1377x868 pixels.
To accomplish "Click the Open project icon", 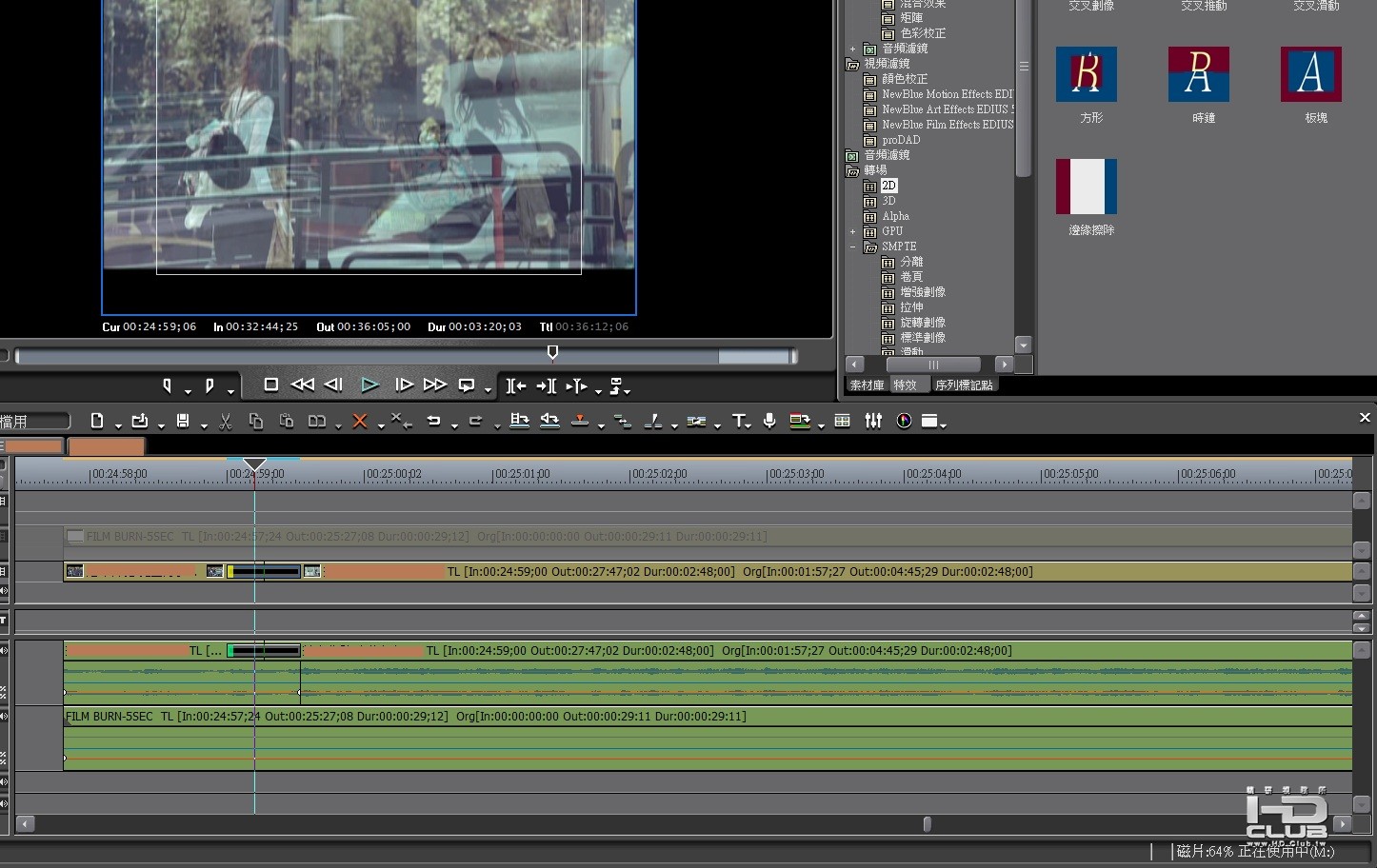I will click(140, 421).
